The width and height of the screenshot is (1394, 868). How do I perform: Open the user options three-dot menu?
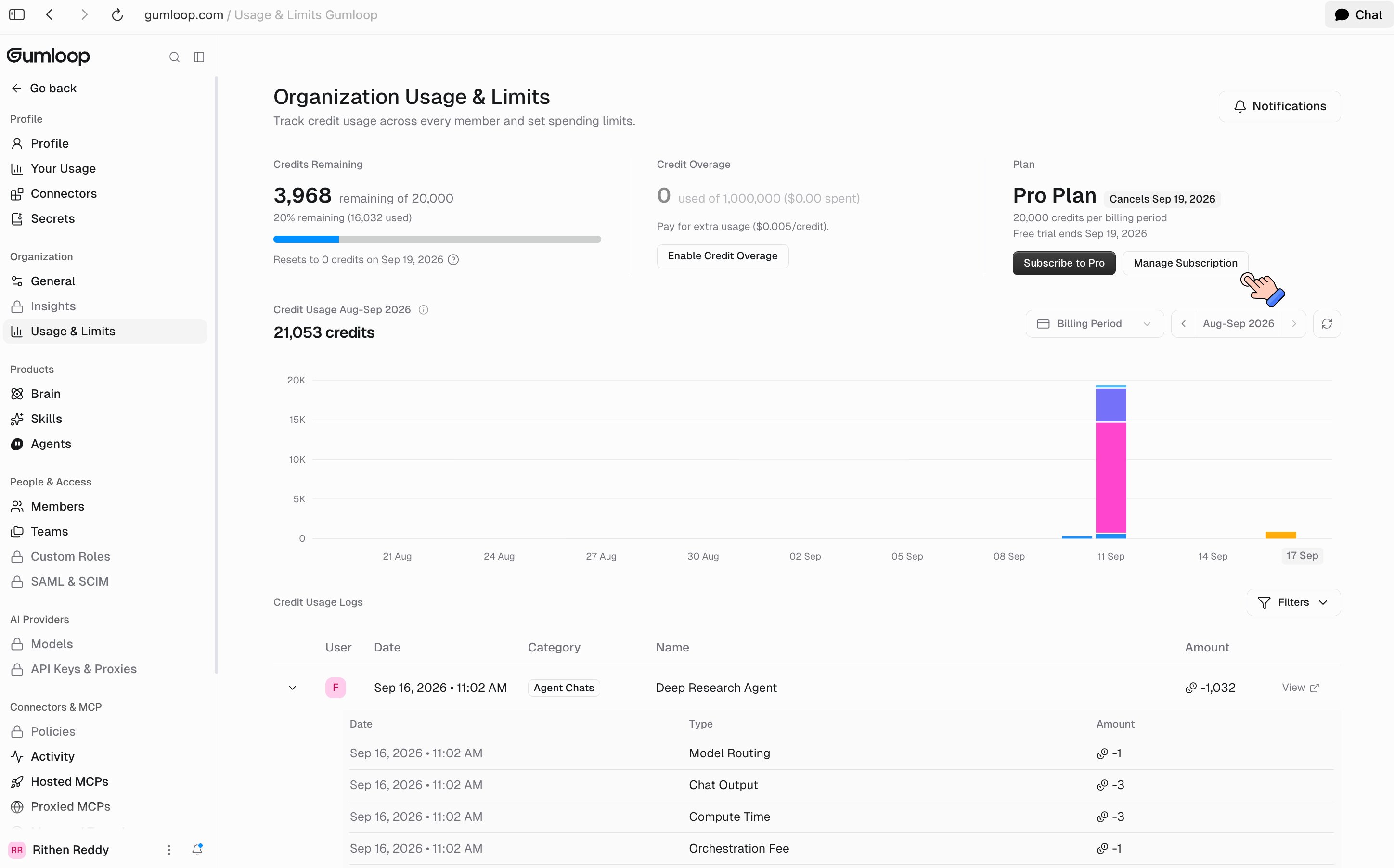pyautogui.click(x=169, y=850)
